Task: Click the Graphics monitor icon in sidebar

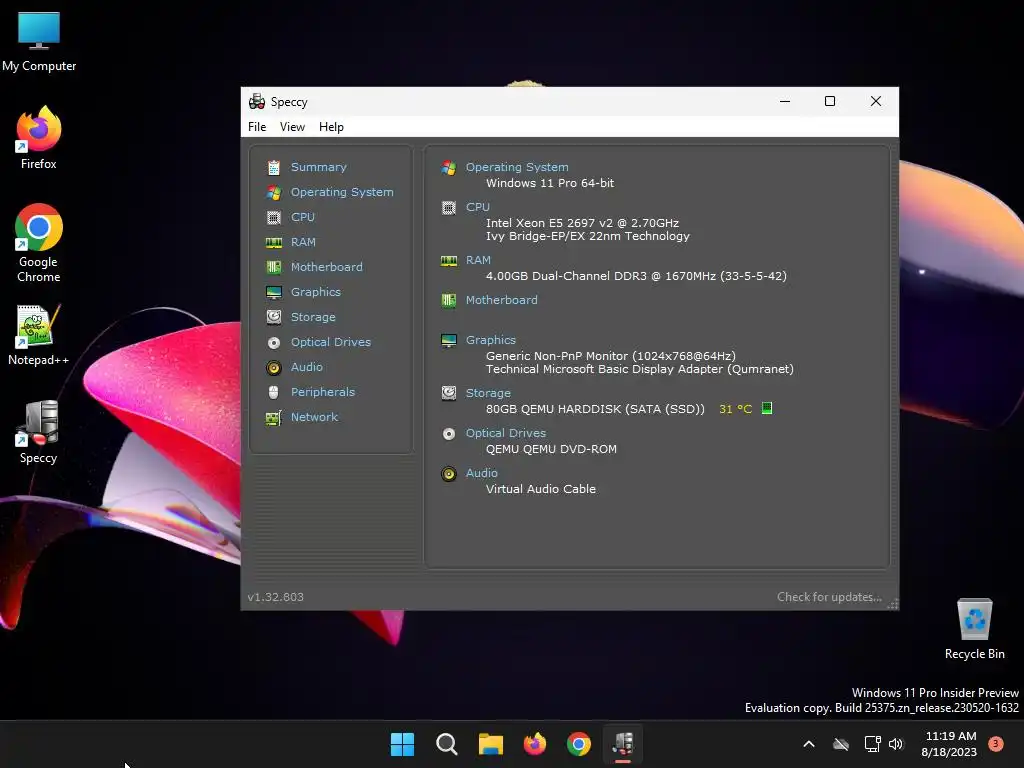Action: [274, 292]
